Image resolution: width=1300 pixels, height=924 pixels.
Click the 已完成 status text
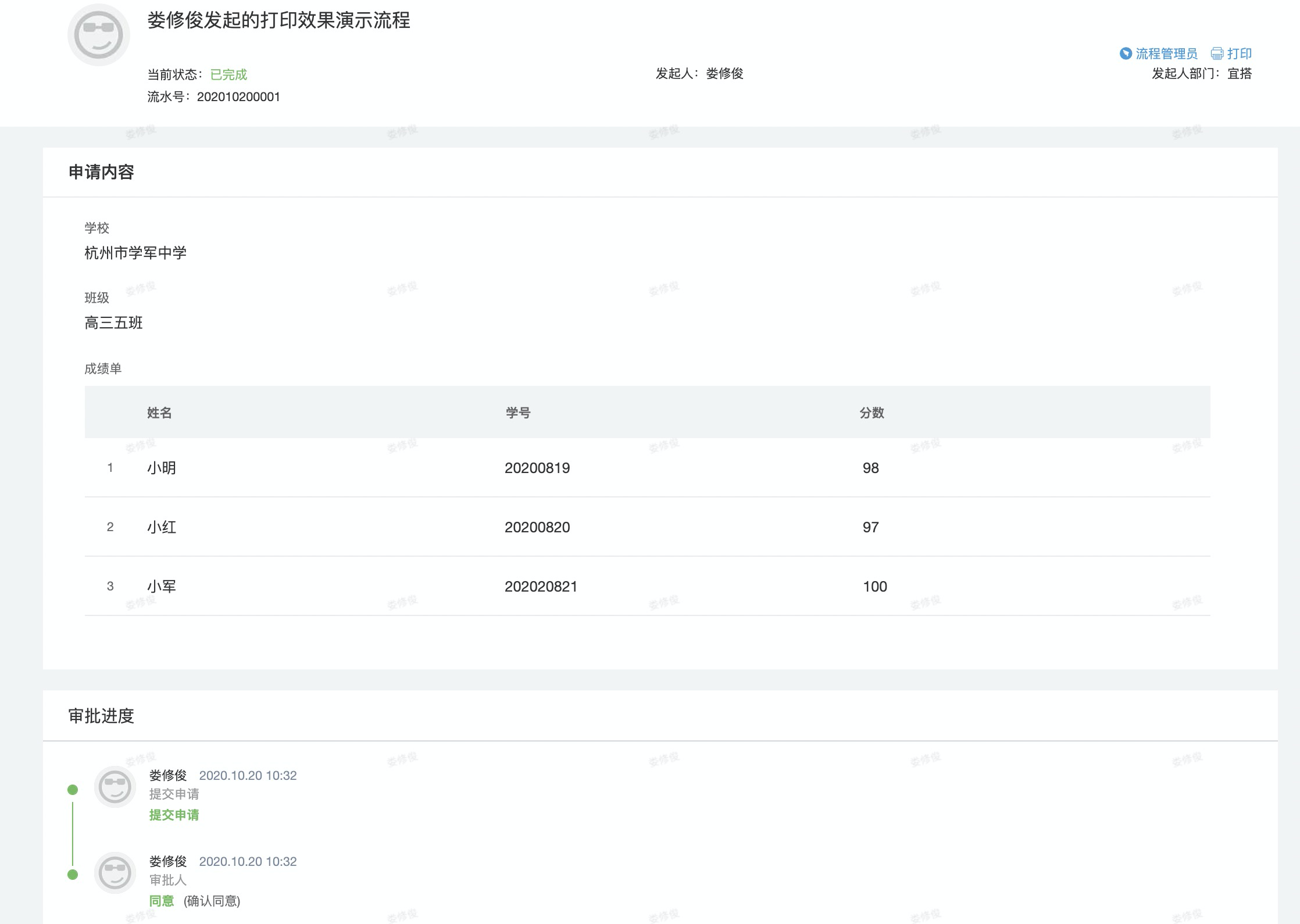point(228,75)
